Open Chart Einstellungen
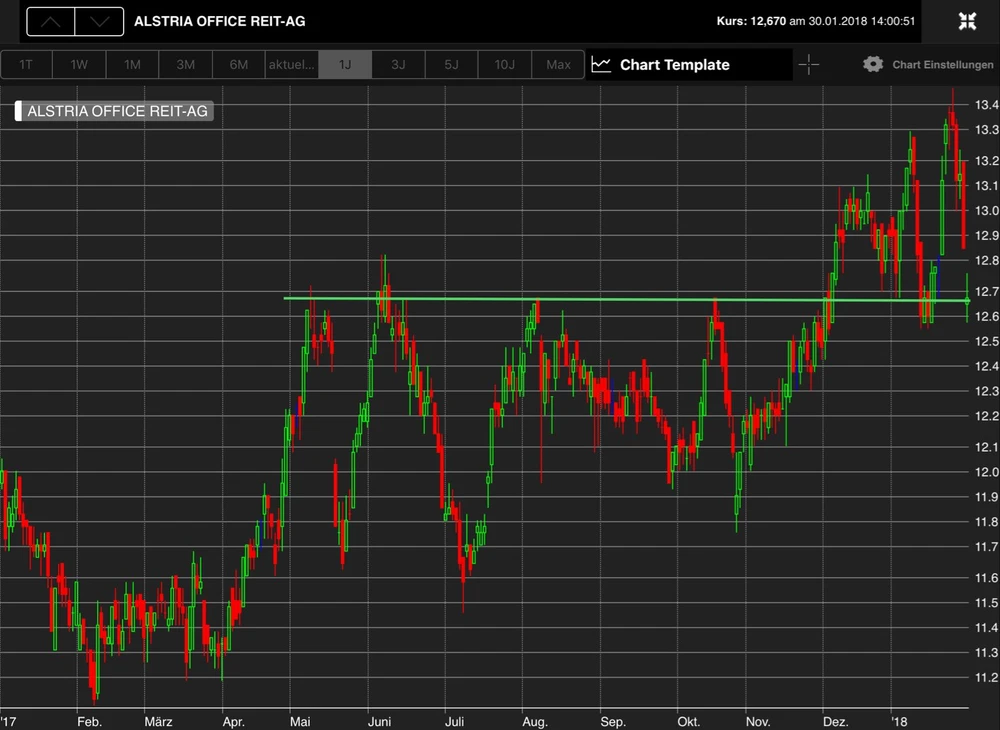 click(943, 65)
